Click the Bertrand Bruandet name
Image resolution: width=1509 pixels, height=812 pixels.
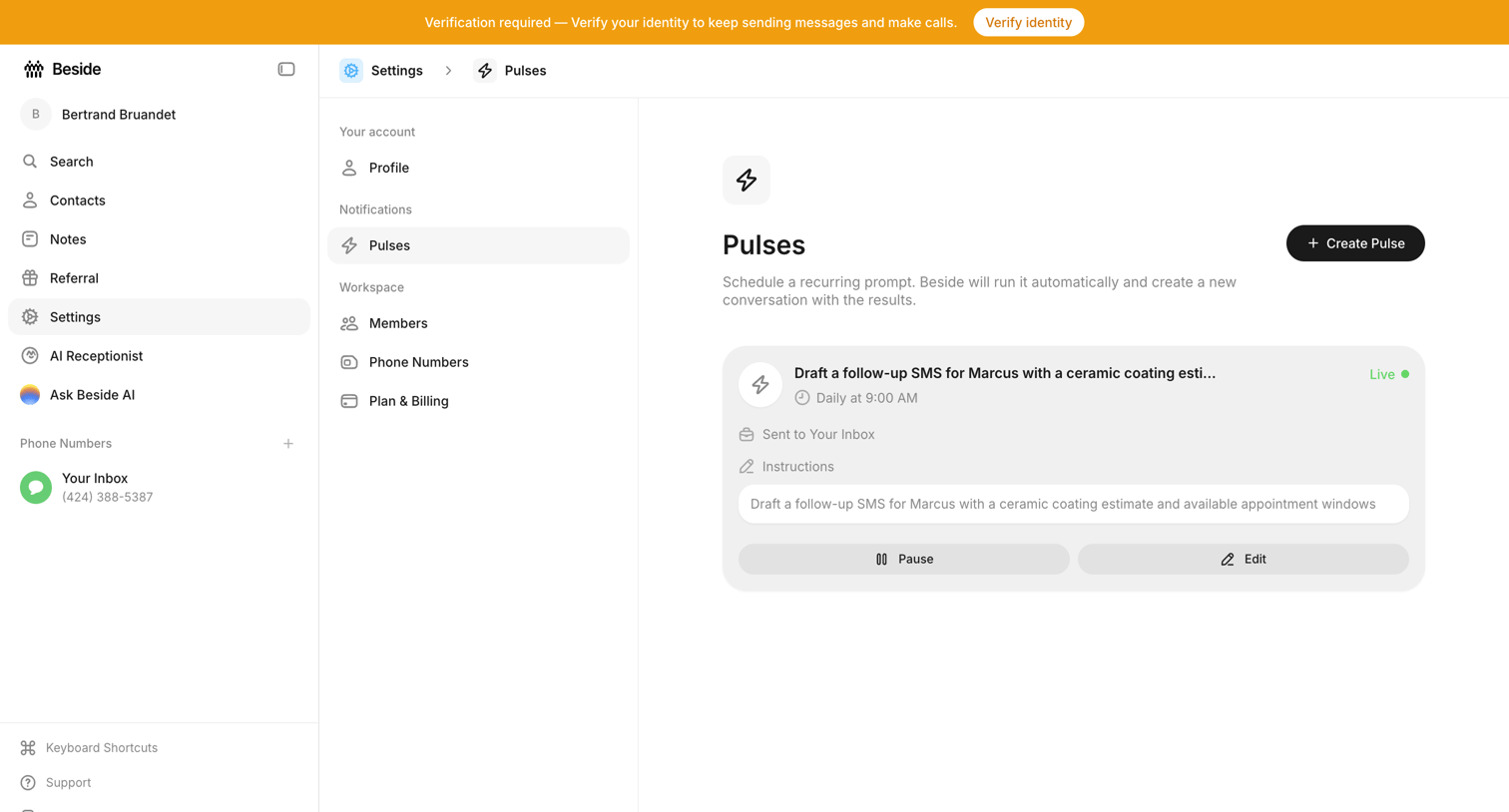pos(119,115)
